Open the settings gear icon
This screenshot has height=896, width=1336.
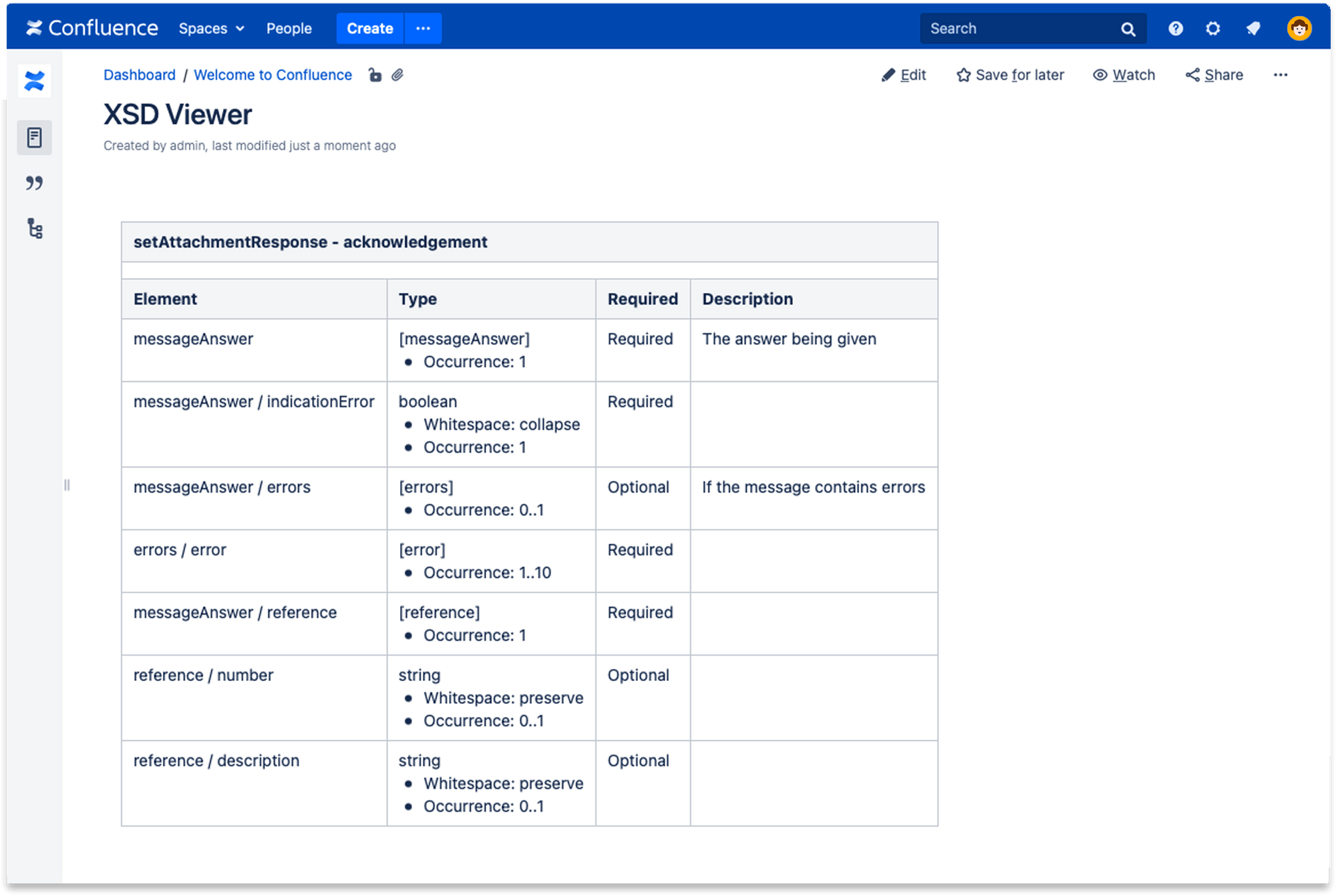point(1212,28)
